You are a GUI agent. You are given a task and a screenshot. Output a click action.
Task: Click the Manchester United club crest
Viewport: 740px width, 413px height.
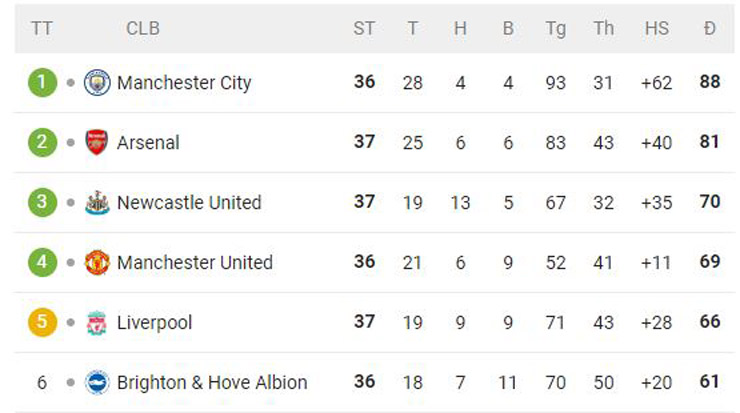(x=97, y=262)
